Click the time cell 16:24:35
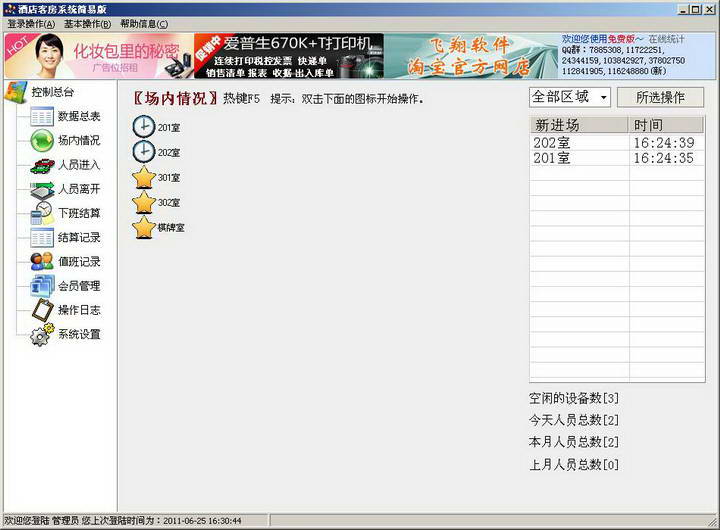This screenshot has width=720, height=530. (x=664, y=158)
